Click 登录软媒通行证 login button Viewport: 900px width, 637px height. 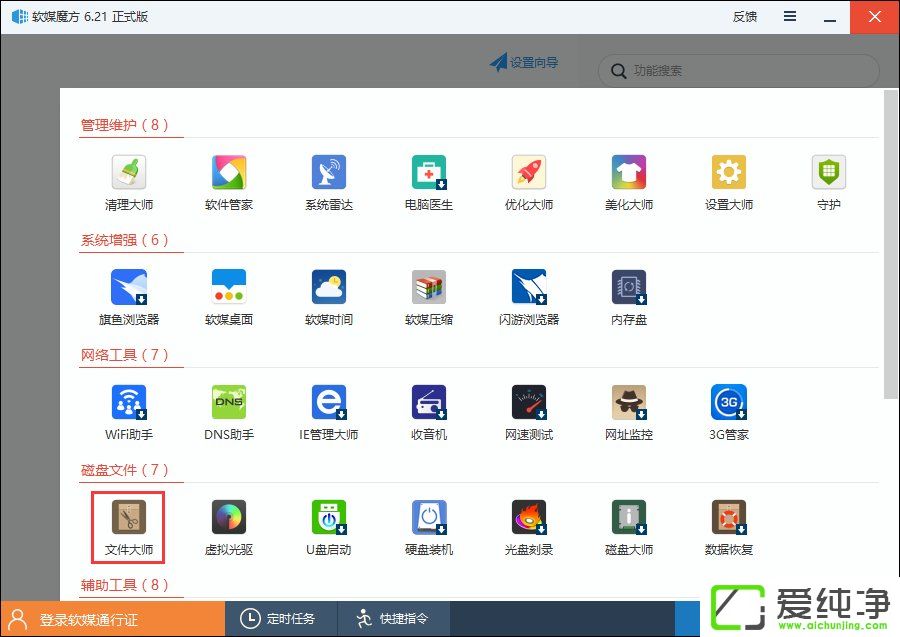pos(112,619)
